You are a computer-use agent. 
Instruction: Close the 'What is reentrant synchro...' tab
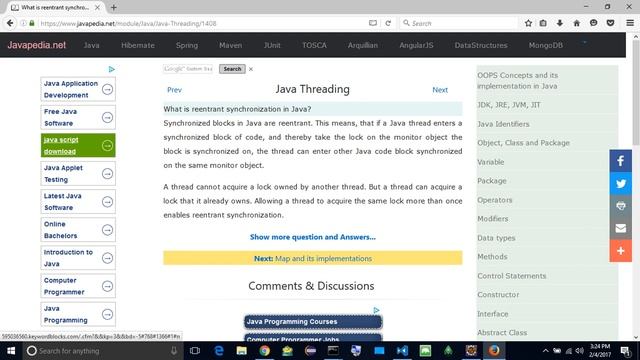98,7
